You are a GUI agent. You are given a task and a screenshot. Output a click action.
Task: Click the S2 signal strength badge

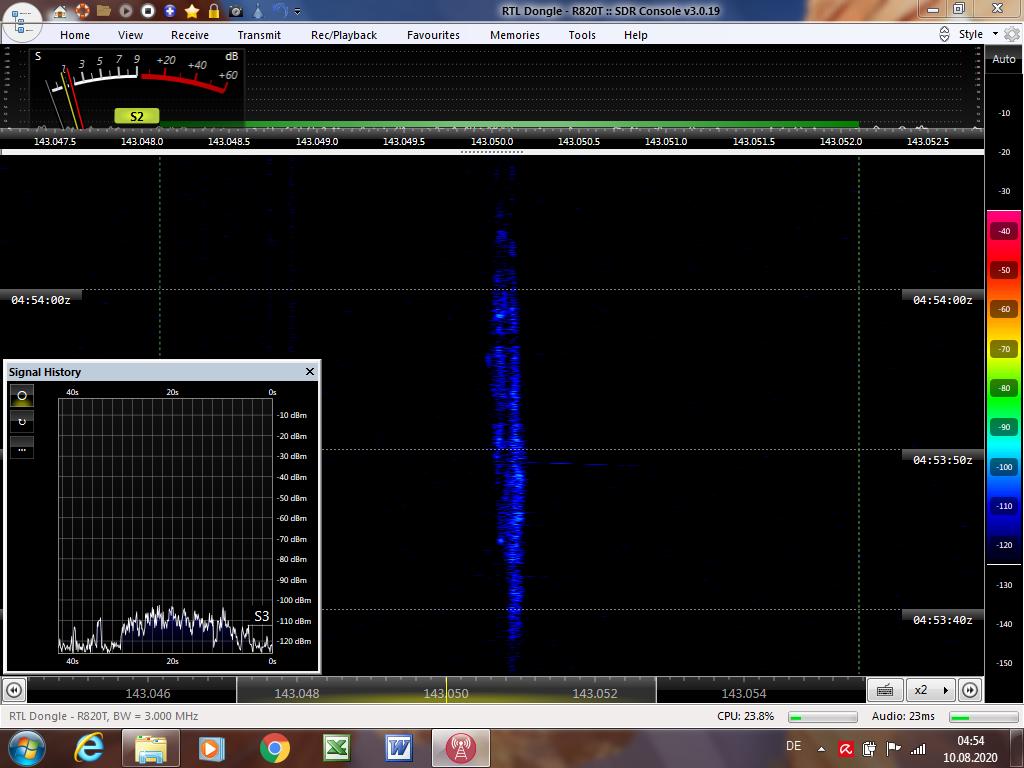(136, 116)
